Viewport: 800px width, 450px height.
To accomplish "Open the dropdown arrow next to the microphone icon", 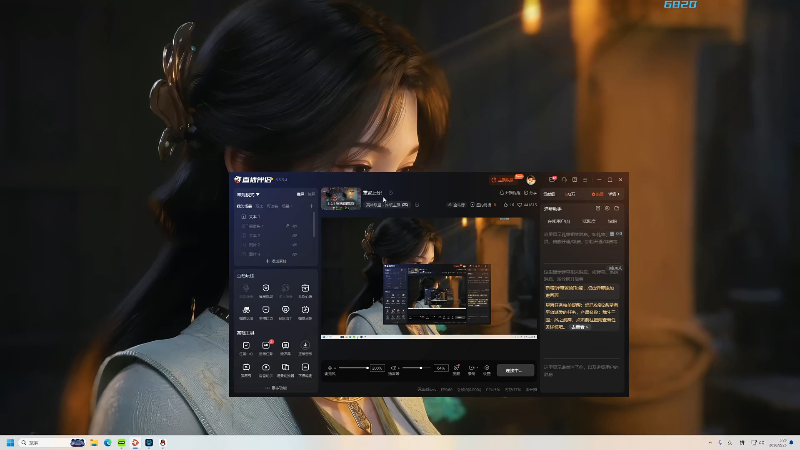I will tap(335, 368).
